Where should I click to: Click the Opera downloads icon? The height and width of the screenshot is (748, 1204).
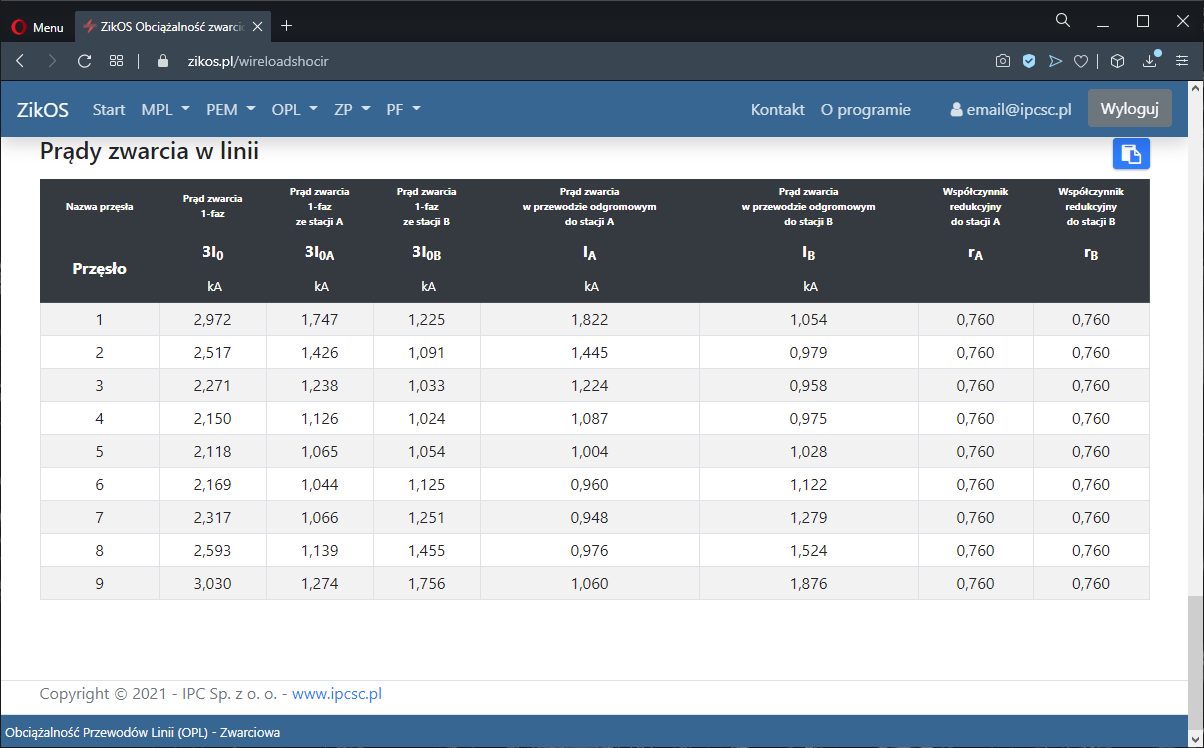click(1150, 61)
